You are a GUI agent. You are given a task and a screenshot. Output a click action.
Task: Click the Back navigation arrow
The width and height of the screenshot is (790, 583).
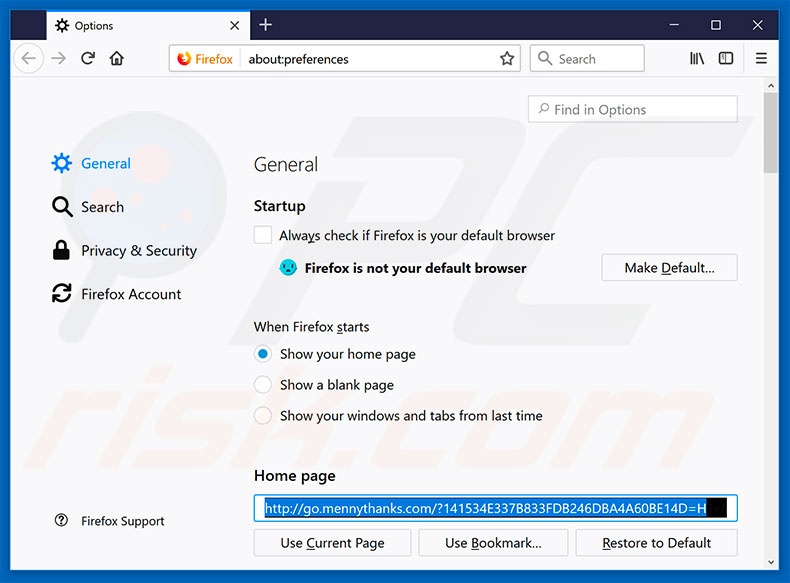29,59
